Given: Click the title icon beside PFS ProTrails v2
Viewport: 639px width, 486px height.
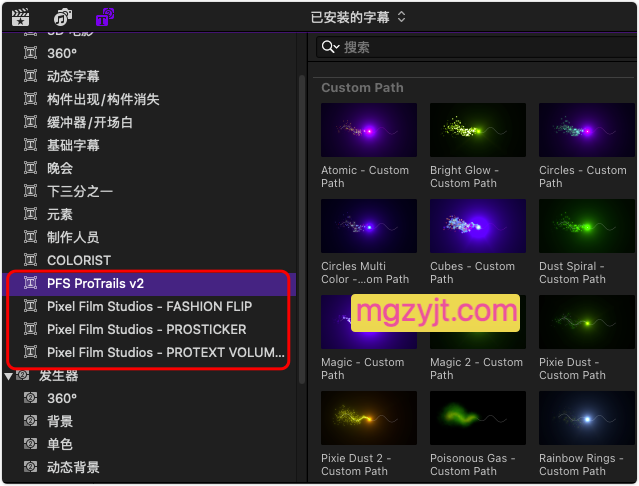Looking at the screenshot, I should (x=31, y=283).
